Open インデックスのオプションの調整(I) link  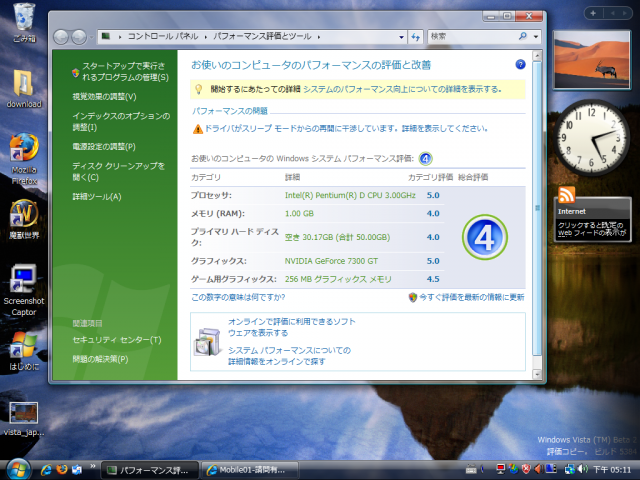click(x=121, y=122)
